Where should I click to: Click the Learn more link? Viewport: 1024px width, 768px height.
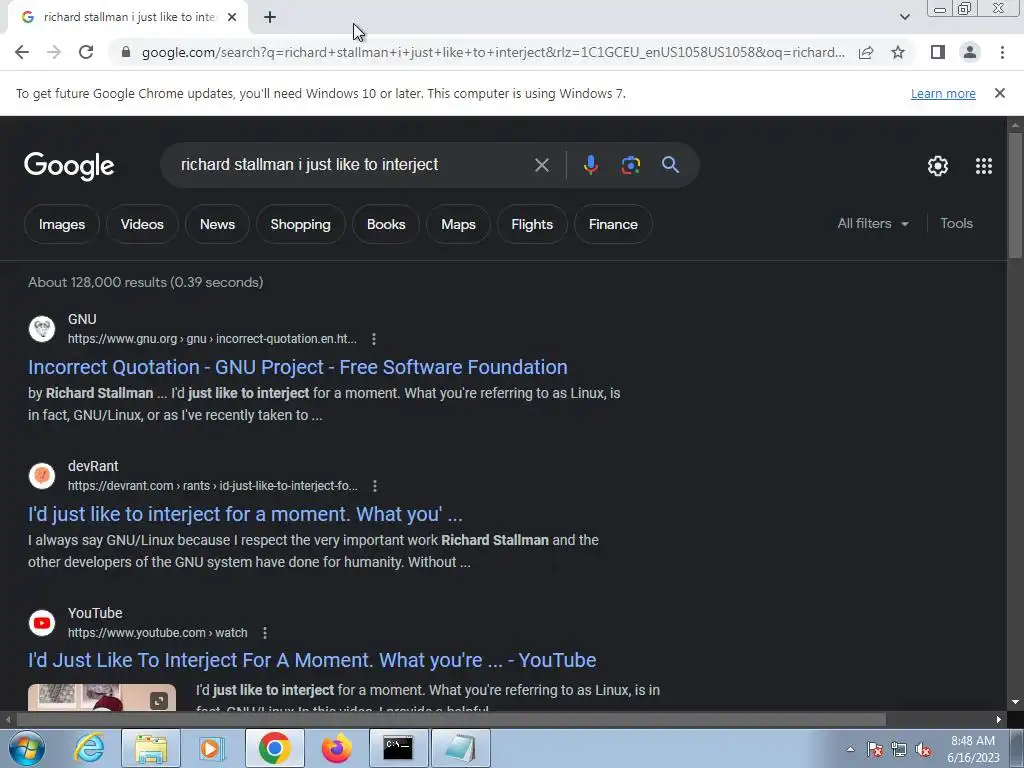(943, 93)
